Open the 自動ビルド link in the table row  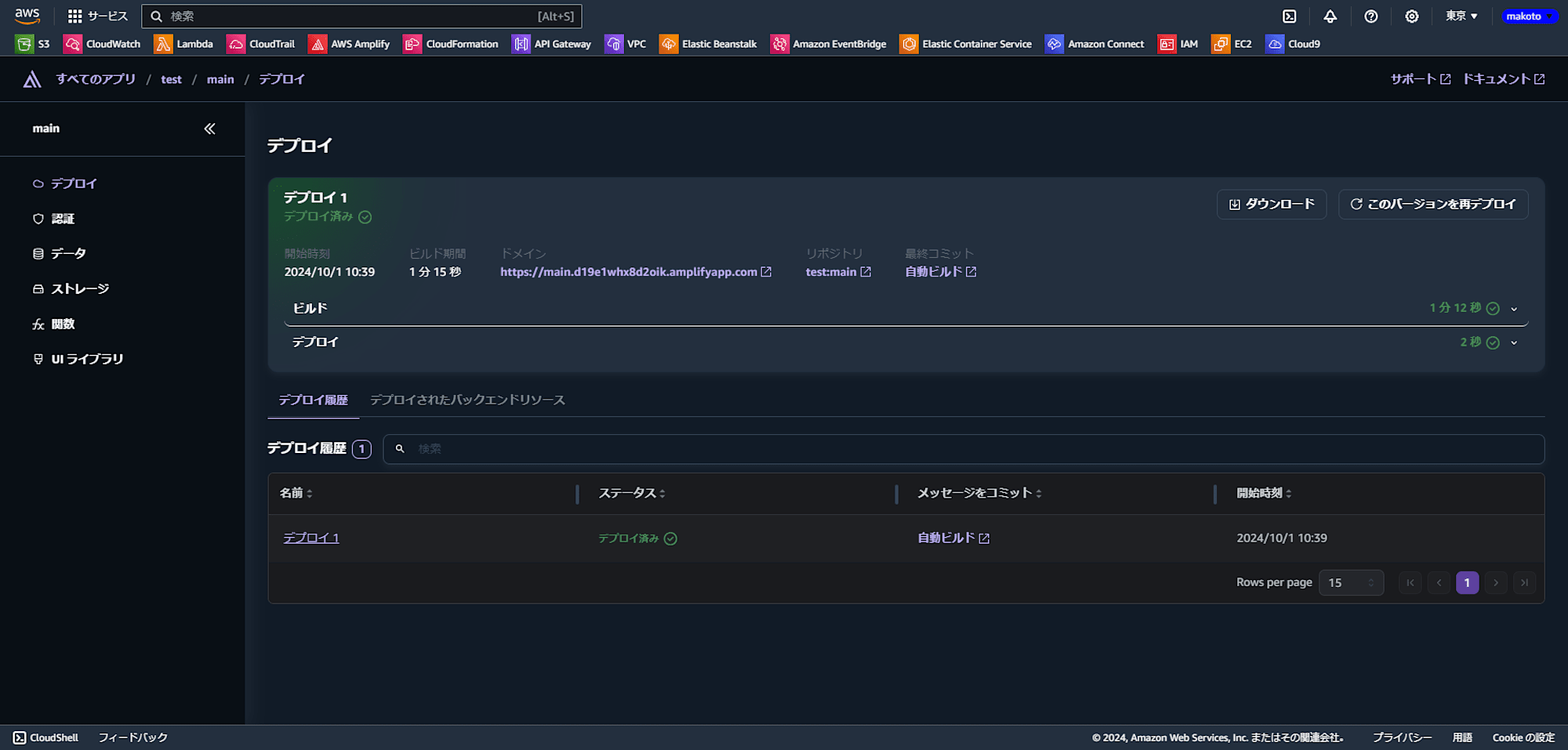[953, 538]
